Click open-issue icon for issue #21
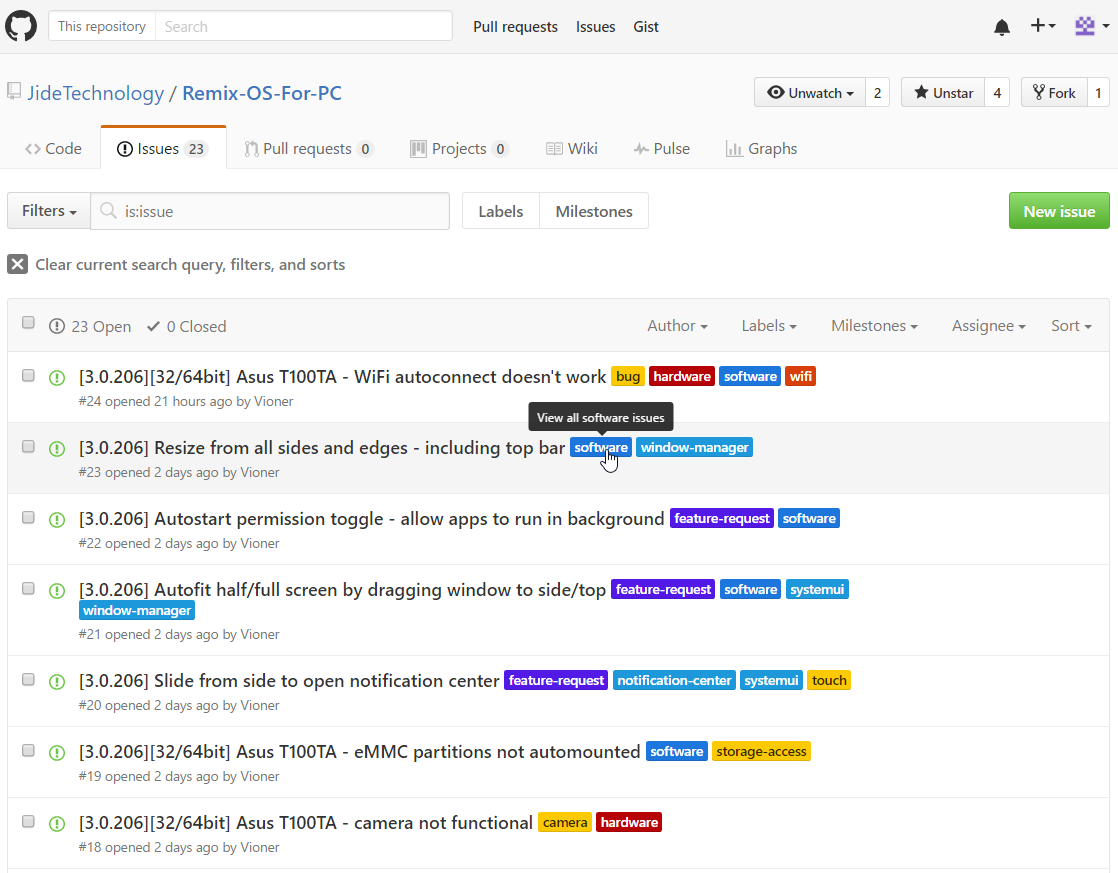 (x=56, y=591)
